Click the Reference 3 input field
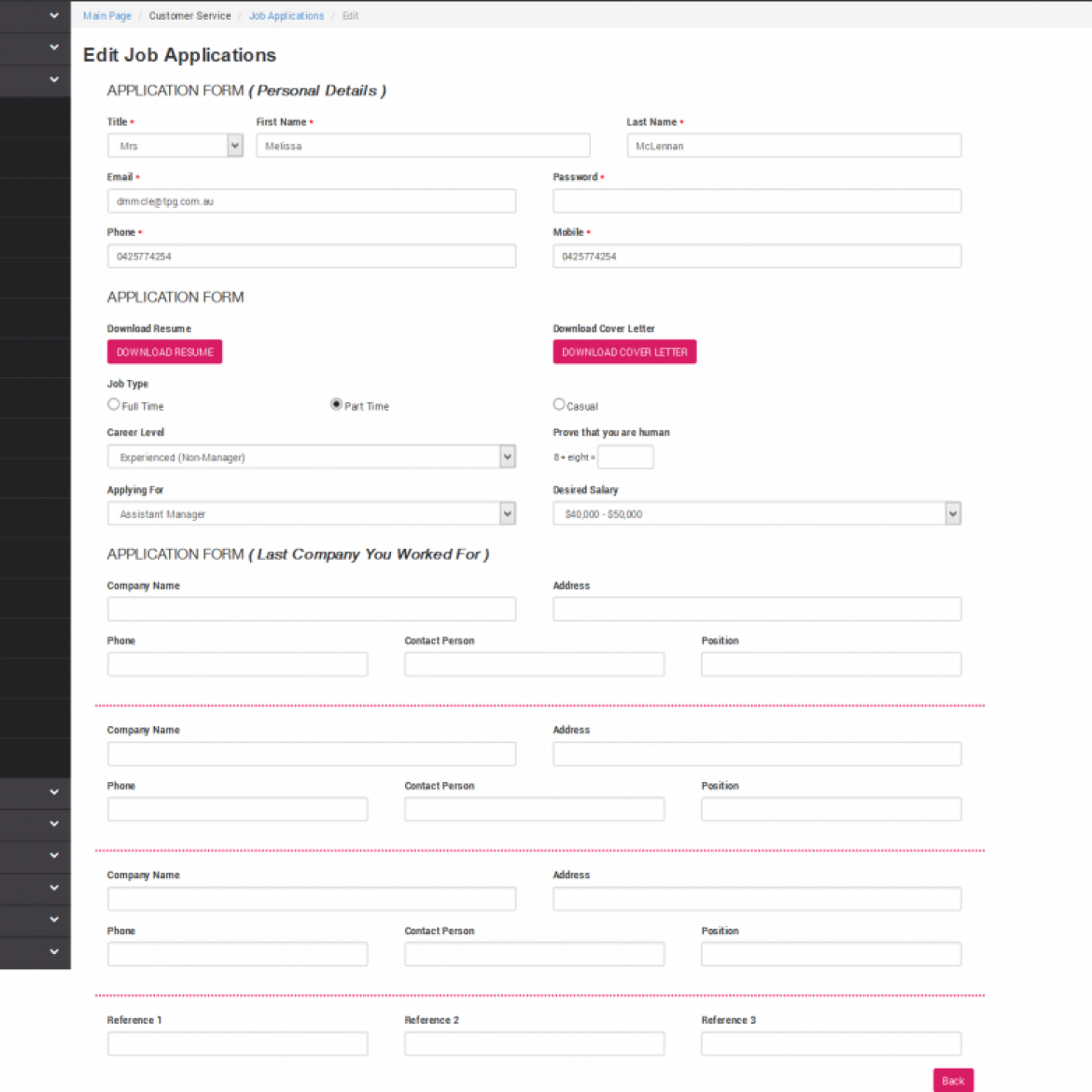 point(832,1043)
